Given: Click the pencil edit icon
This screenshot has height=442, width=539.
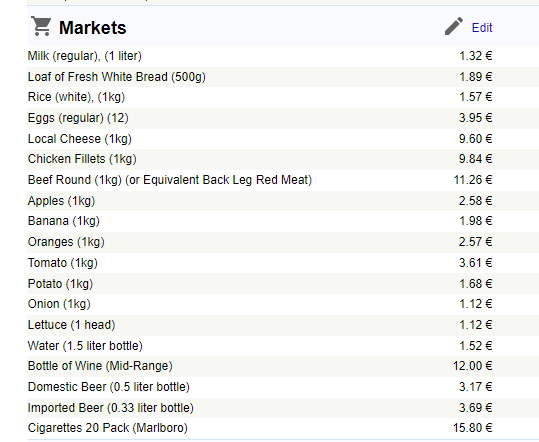Looking at the screenshot, I should [454, 26].
